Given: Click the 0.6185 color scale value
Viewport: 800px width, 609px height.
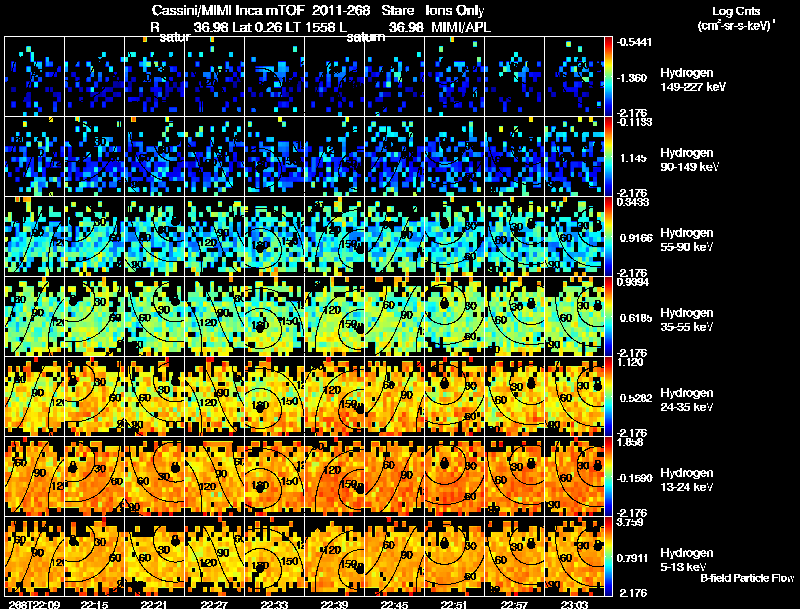Looking at the screenshot, I should point(636,318).
